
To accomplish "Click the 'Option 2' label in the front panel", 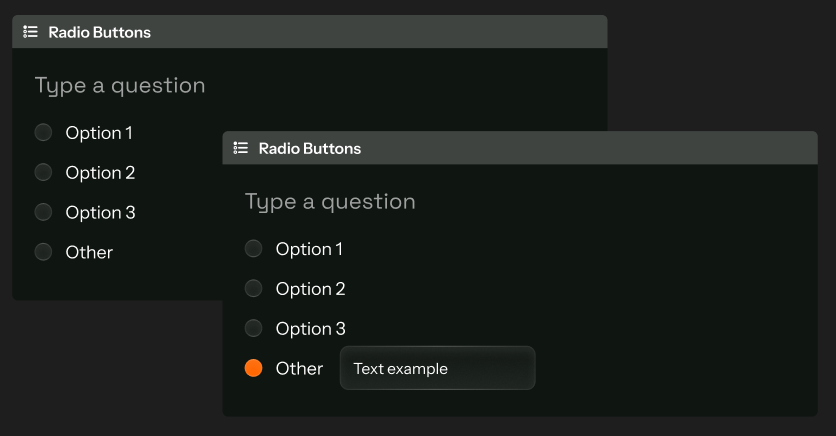I will tap(310, 289).
